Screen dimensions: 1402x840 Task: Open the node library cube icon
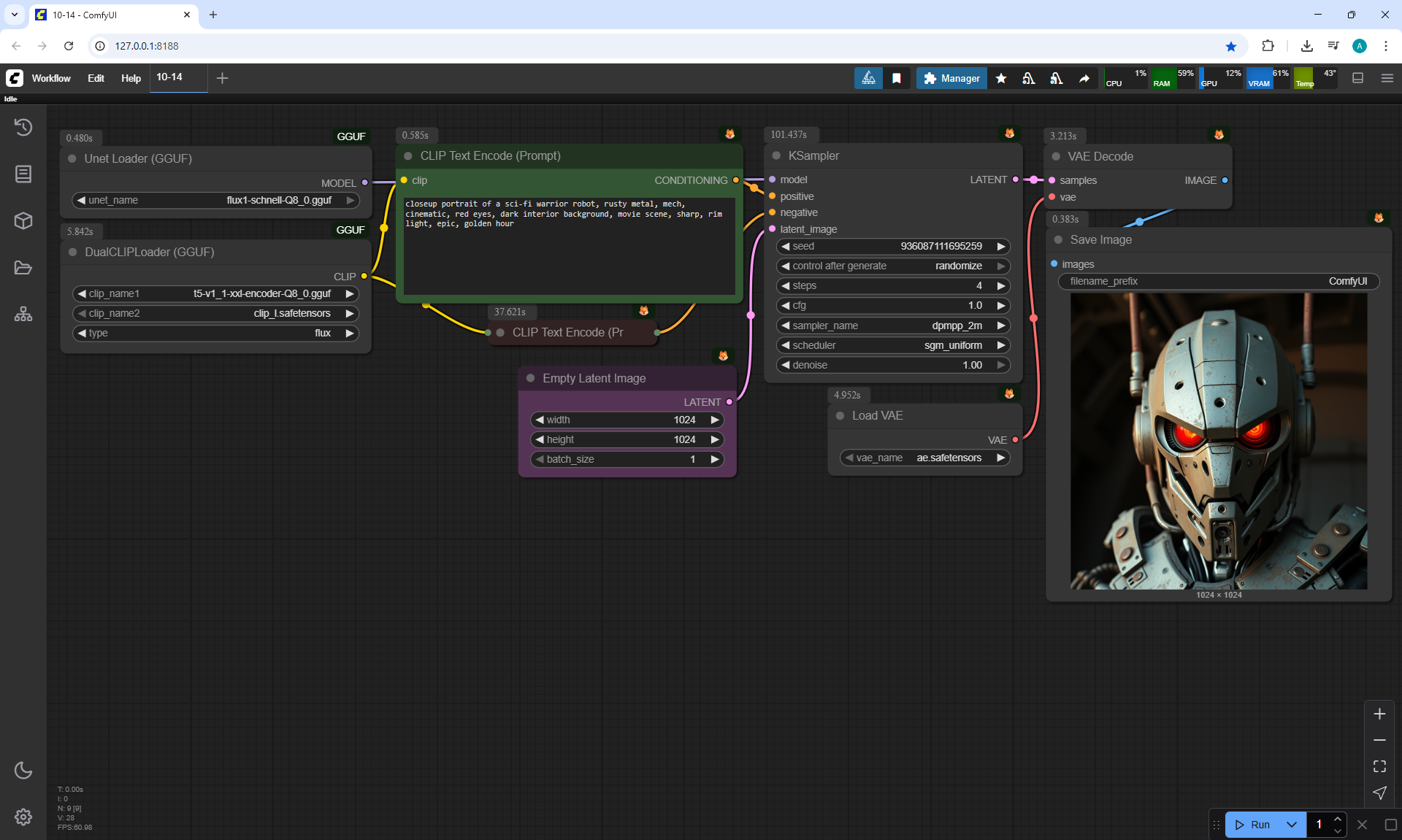coord(23,220)
